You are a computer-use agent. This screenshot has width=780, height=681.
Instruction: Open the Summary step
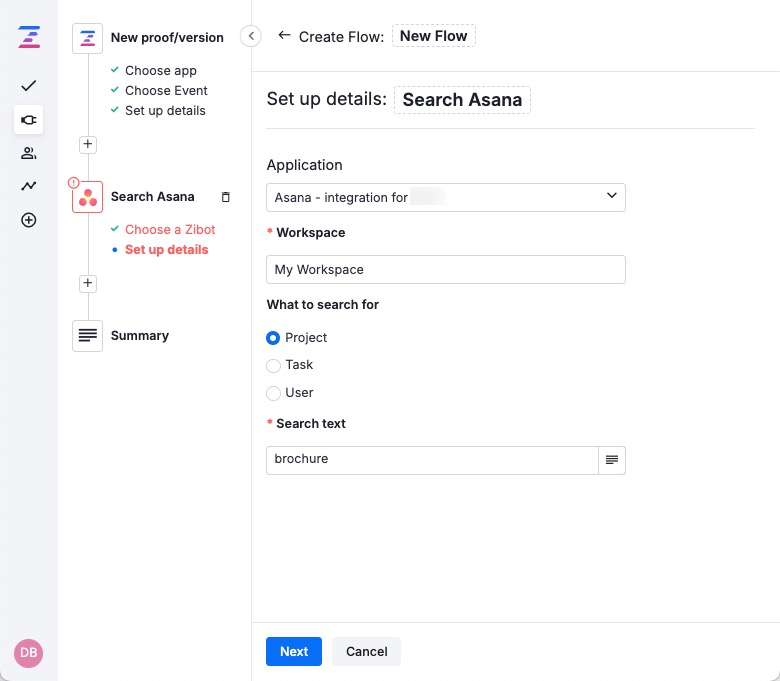139,336
